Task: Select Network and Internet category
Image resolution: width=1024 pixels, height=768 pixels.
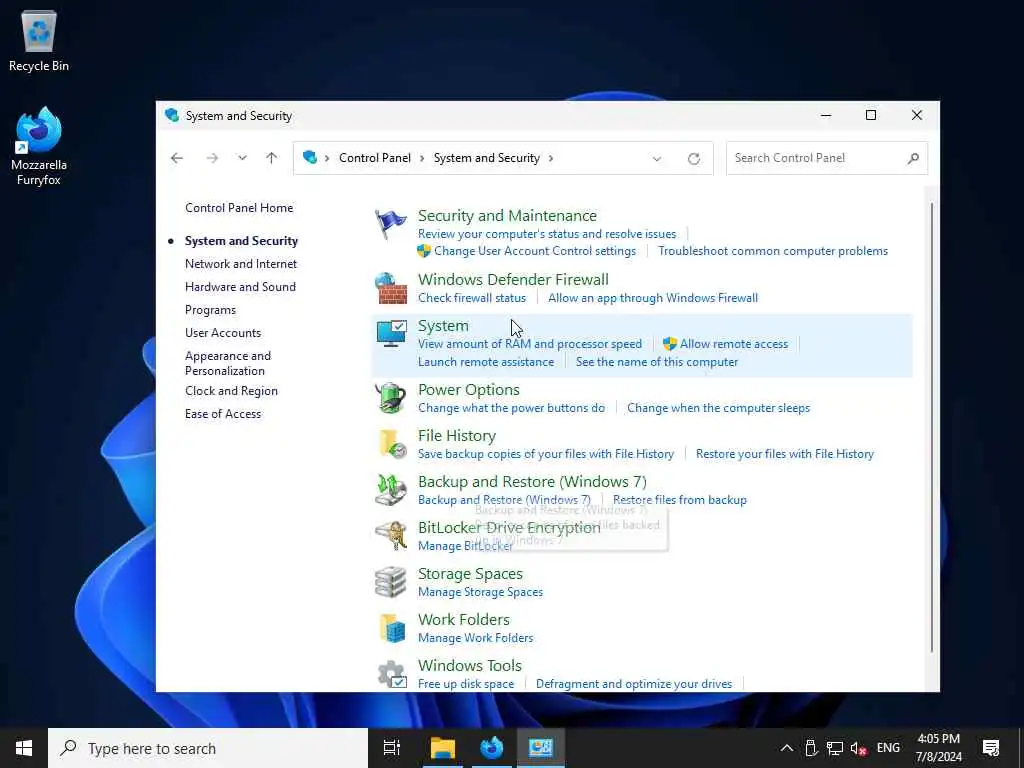Action: click(241, 264)
